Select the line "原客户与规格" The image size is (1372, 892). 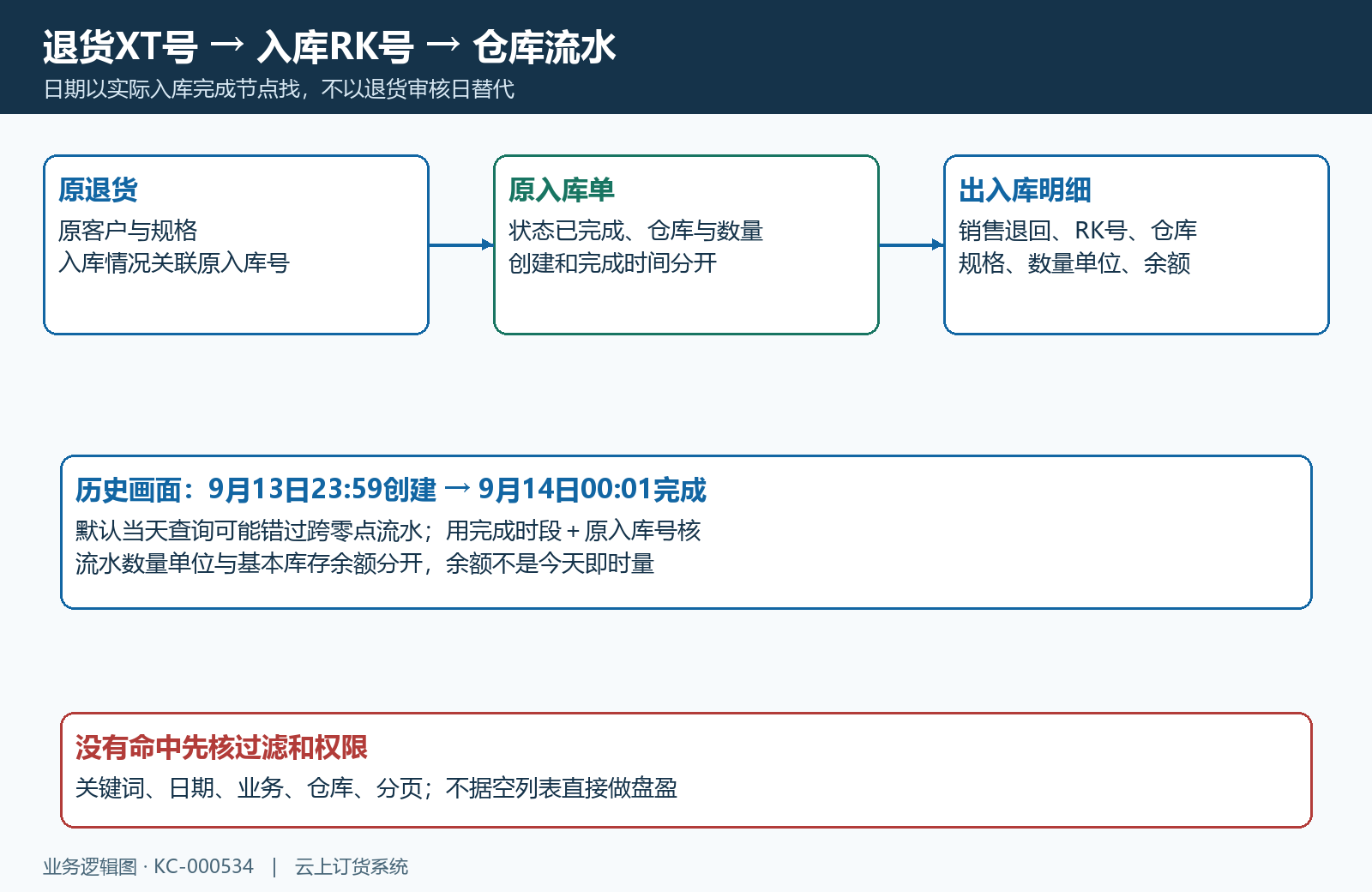(x=128, y=231)
